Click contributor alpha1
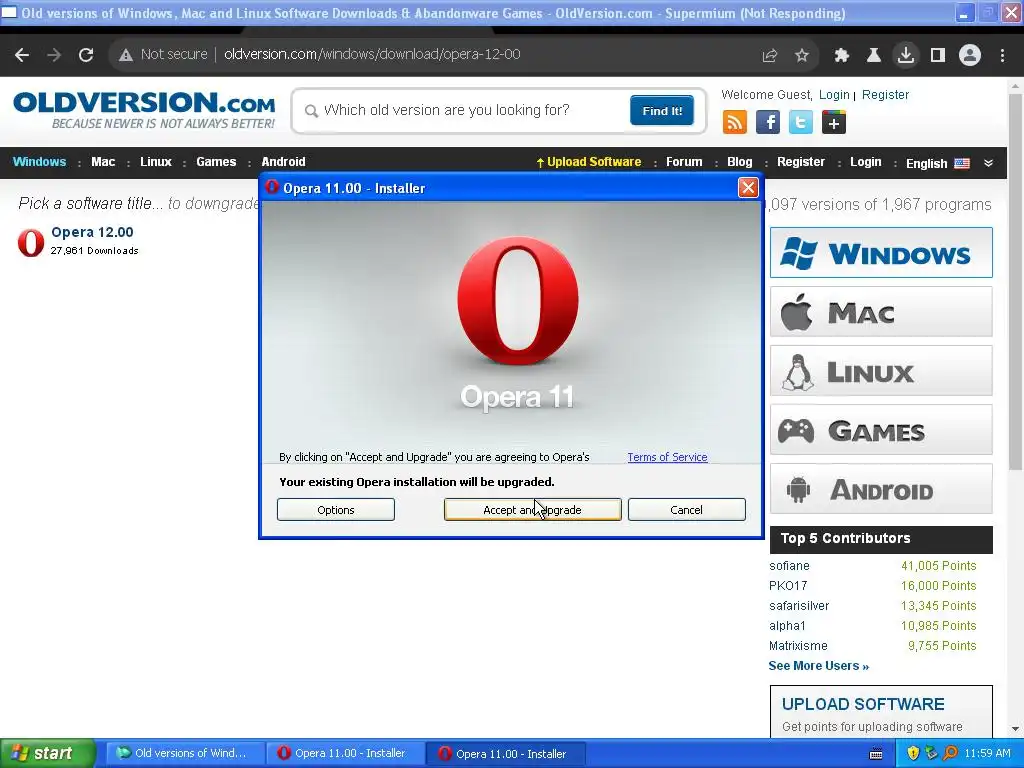This screenshot has width=1024, height=768. point(787,626)
